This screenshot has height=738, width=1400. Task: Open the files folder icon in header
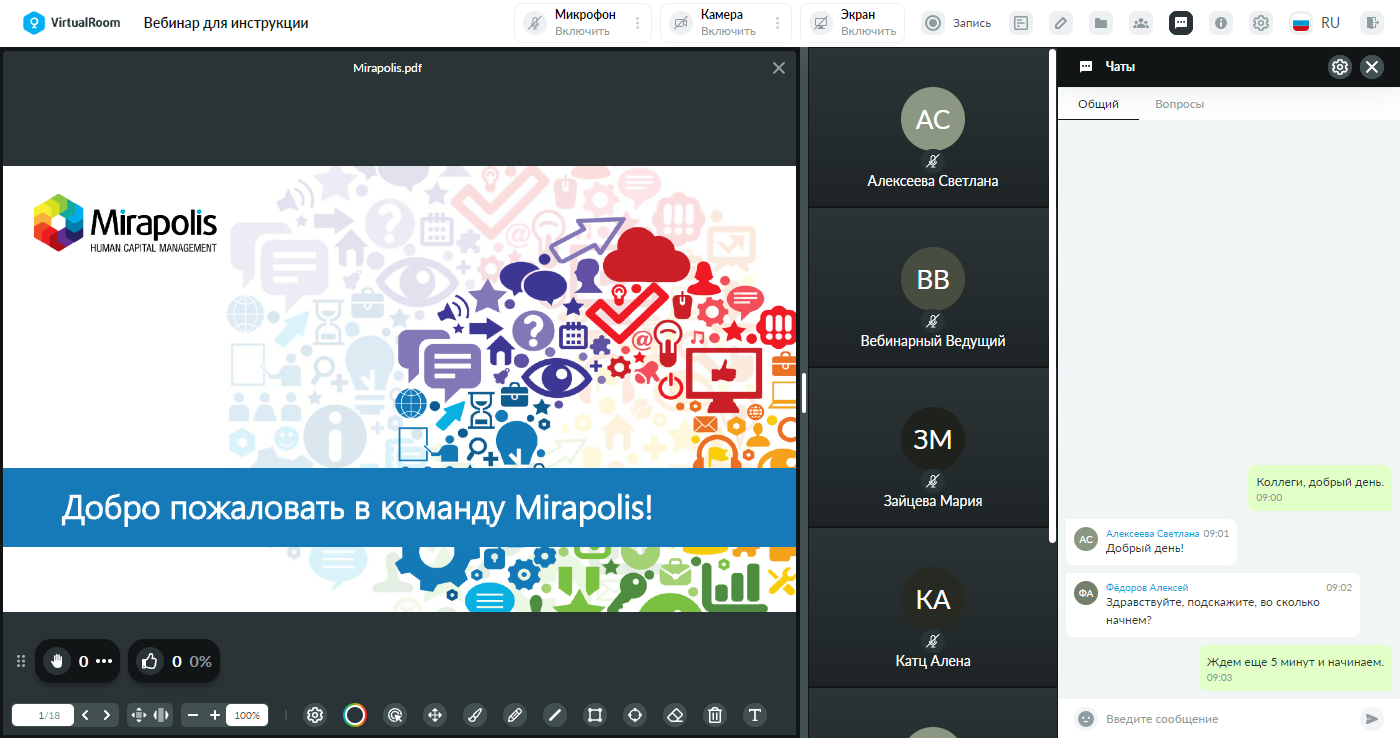[1101, 23]
